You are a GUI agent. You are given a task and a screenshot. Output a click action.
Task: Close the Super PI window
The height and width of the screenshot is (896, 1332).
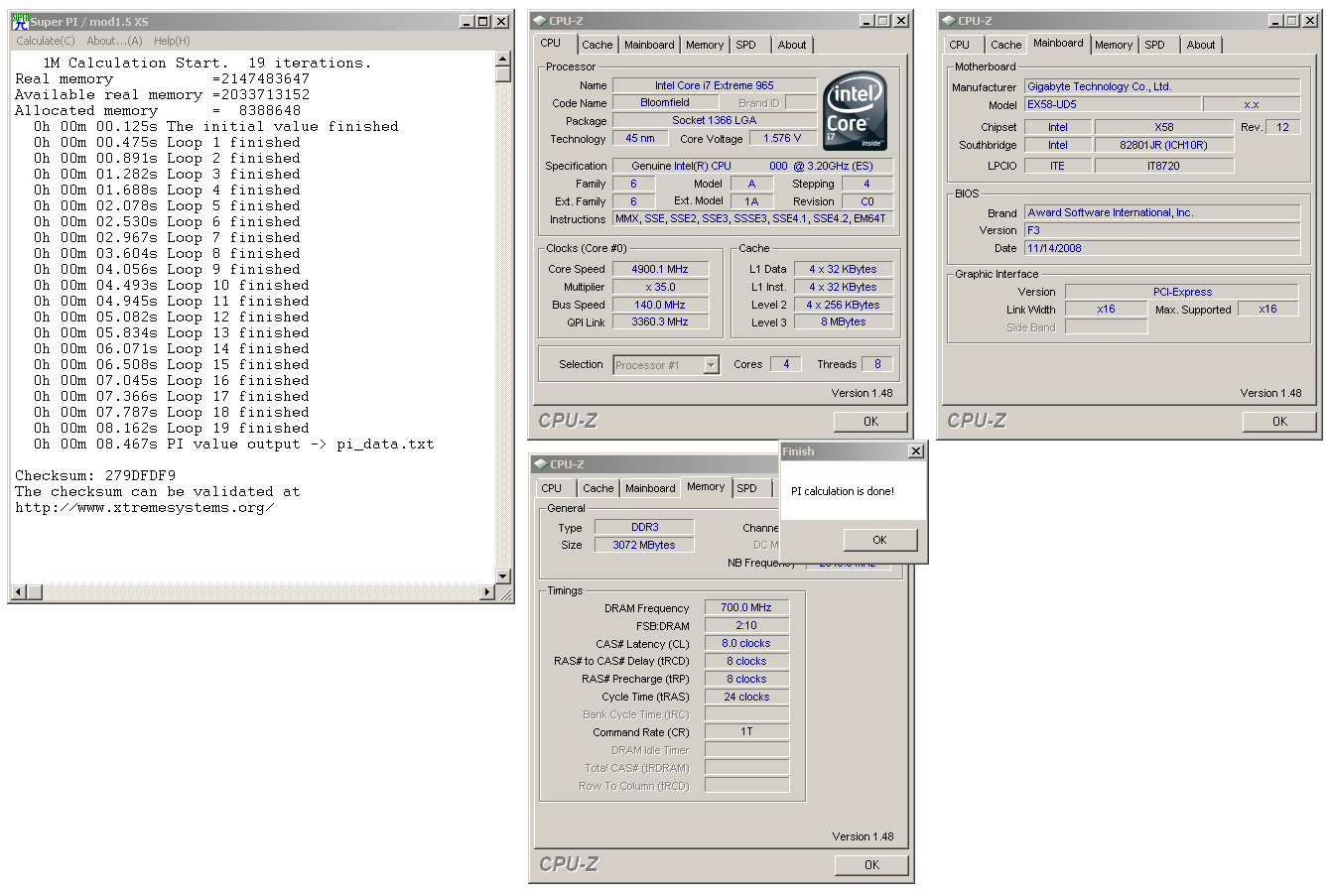pyautogui.click(x=501, y=22)
